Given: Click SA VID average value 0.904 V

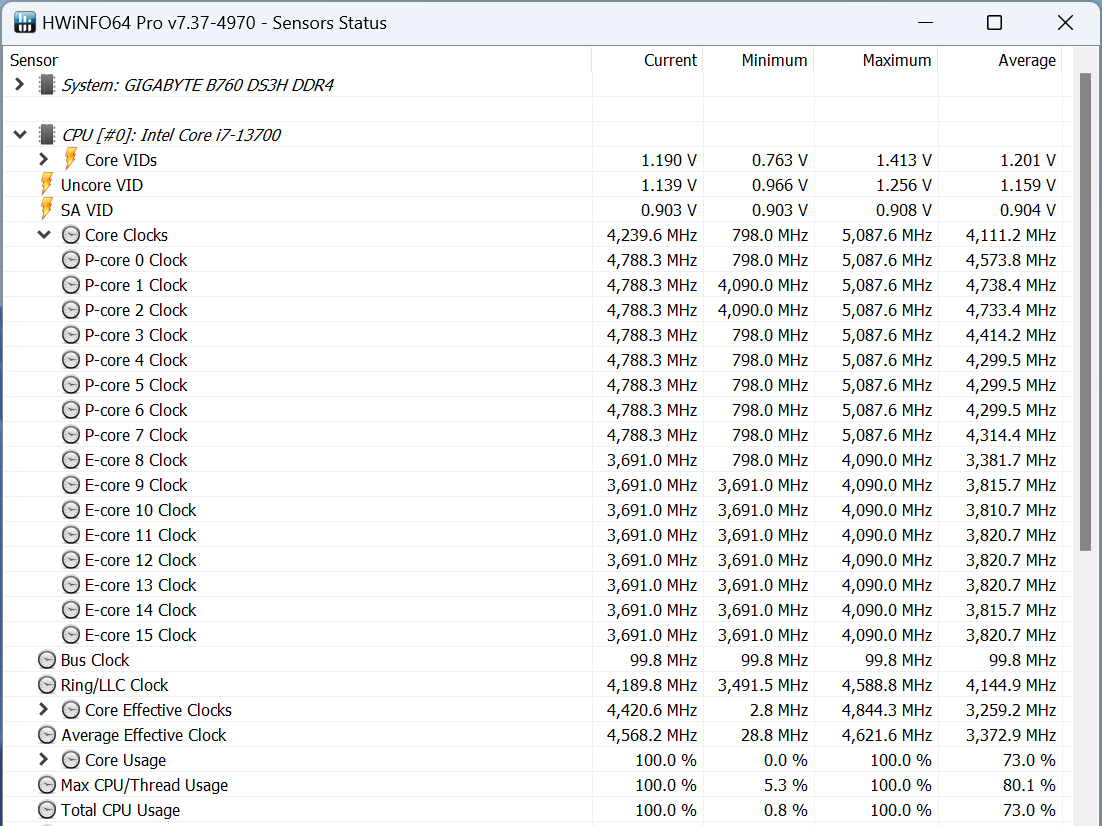Looking at the screenshot, I should (1028, 210).
